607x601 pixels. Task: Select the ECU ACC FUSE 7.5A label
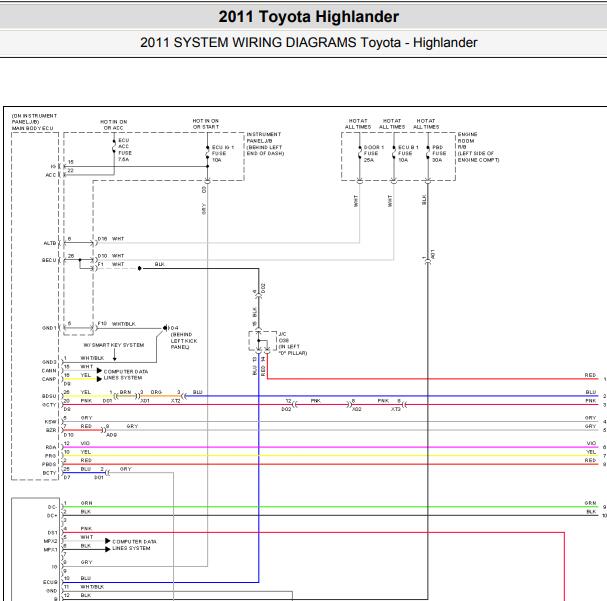tap(125, 150)
